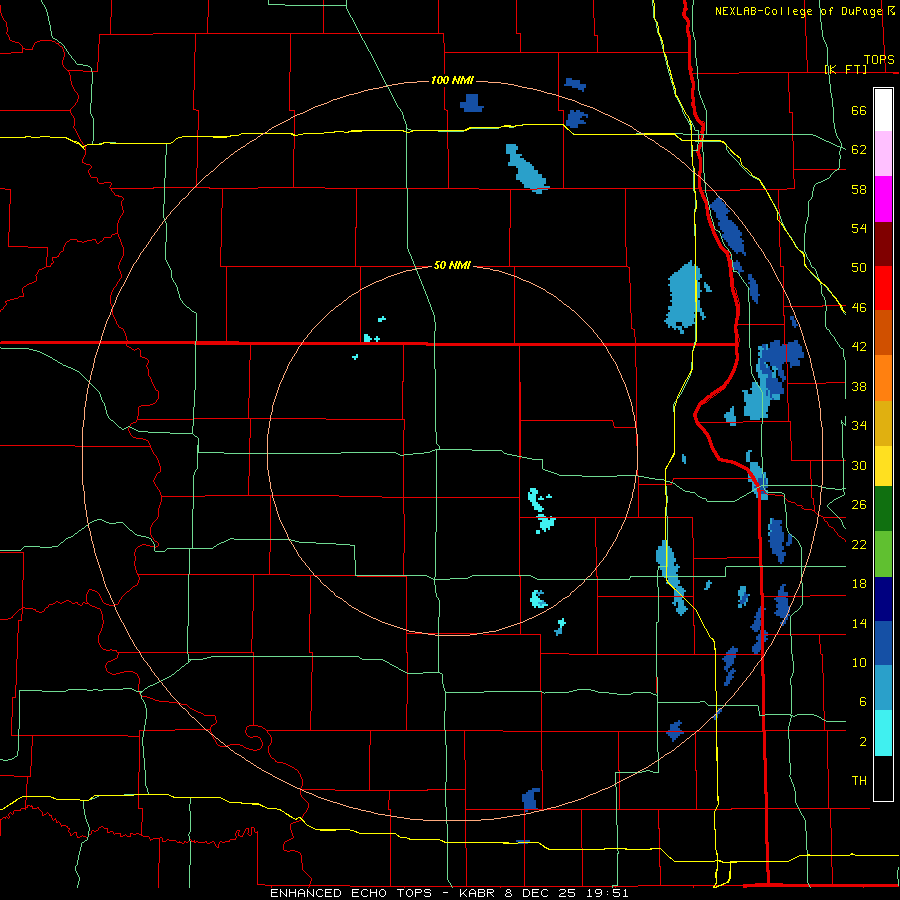Click the "100 NMI" range ring label

[x=452, y=80]
